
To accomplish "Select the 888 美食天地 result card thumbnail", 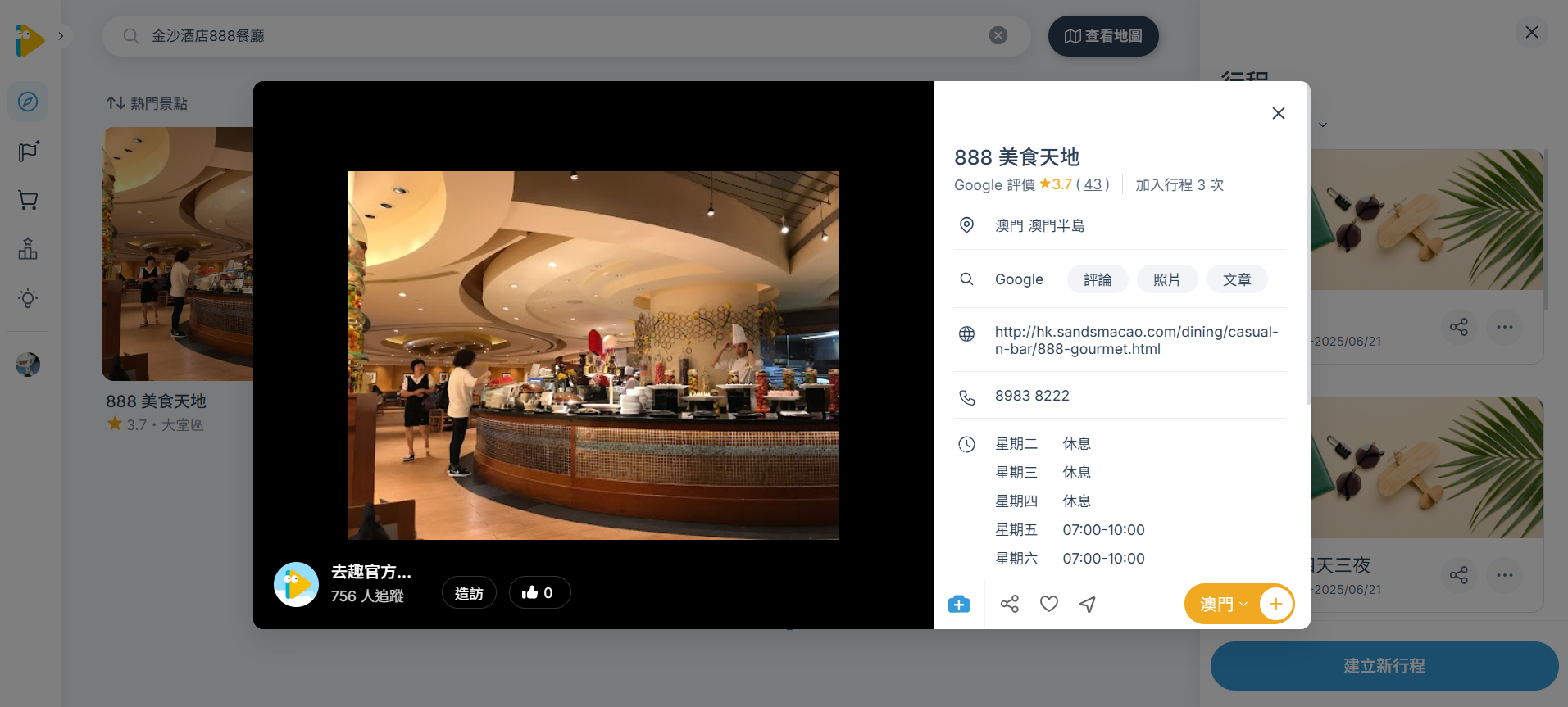I will click(x=178, y=254).
